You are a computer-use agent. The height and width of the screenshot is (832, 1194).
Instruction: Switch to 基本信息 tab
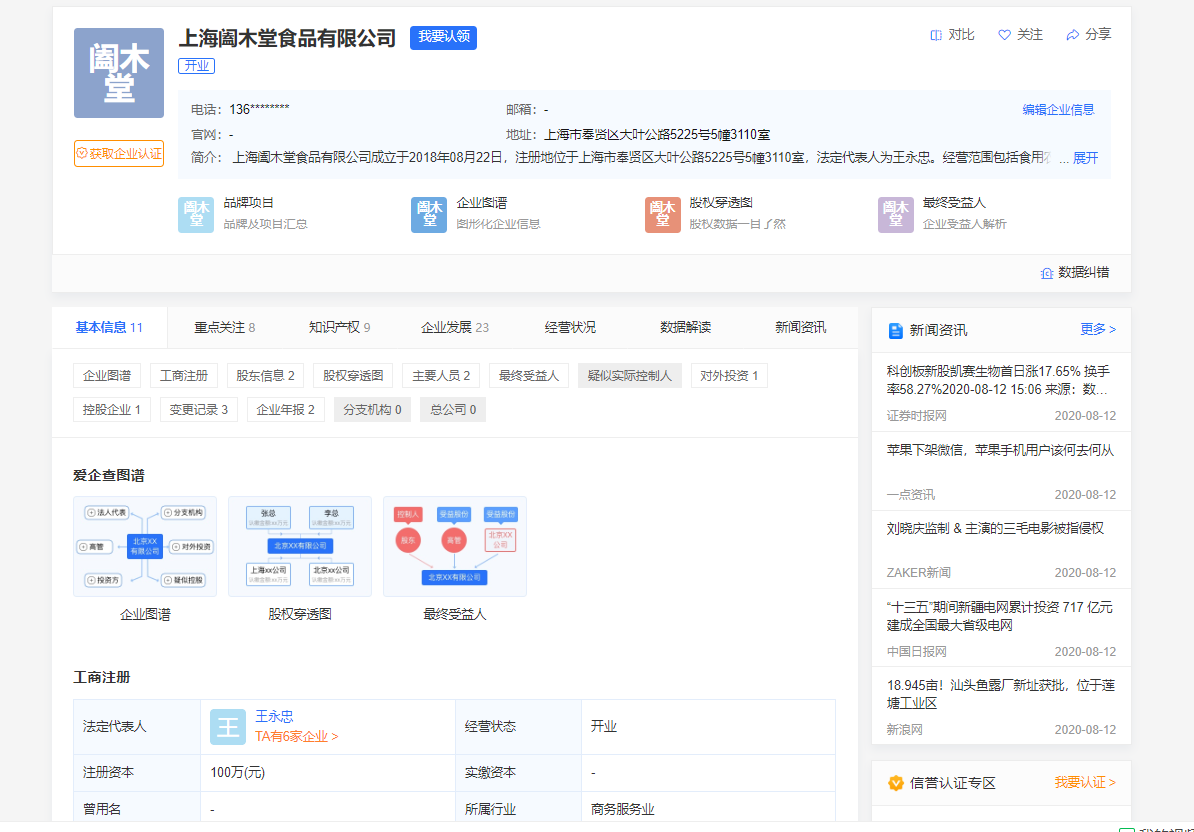(109, 328)
